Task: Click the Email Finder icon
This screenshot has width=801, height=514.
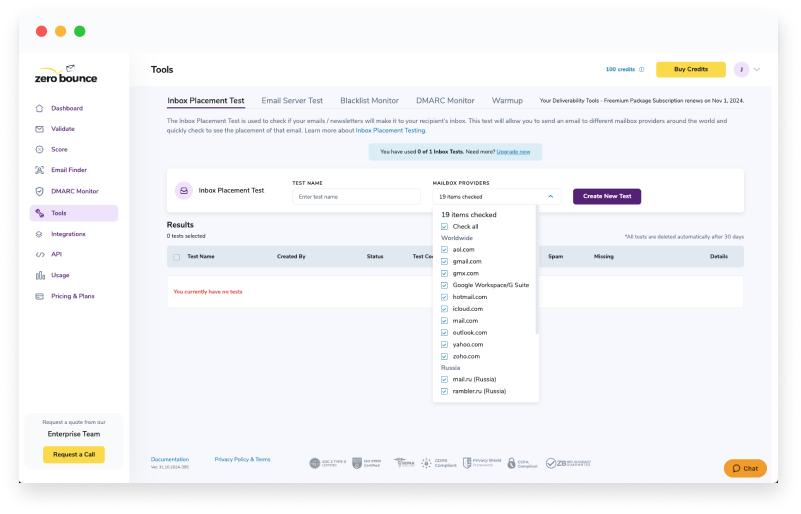Action: tap(39, 170)
